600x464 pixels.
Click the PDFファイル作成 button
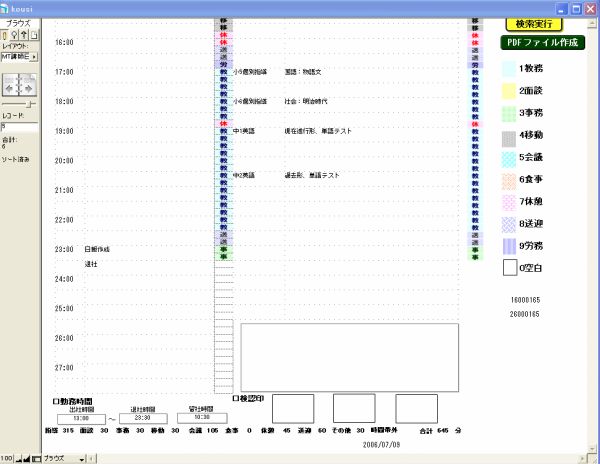point(541,43)
